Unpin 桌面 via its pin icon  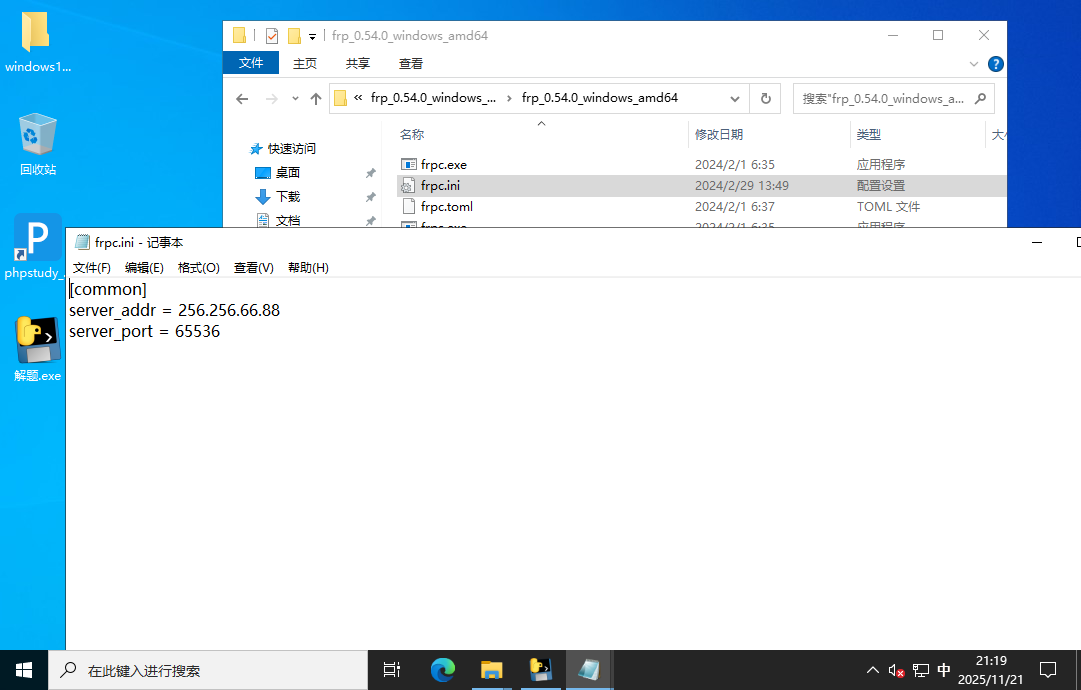tap(370, 173)
